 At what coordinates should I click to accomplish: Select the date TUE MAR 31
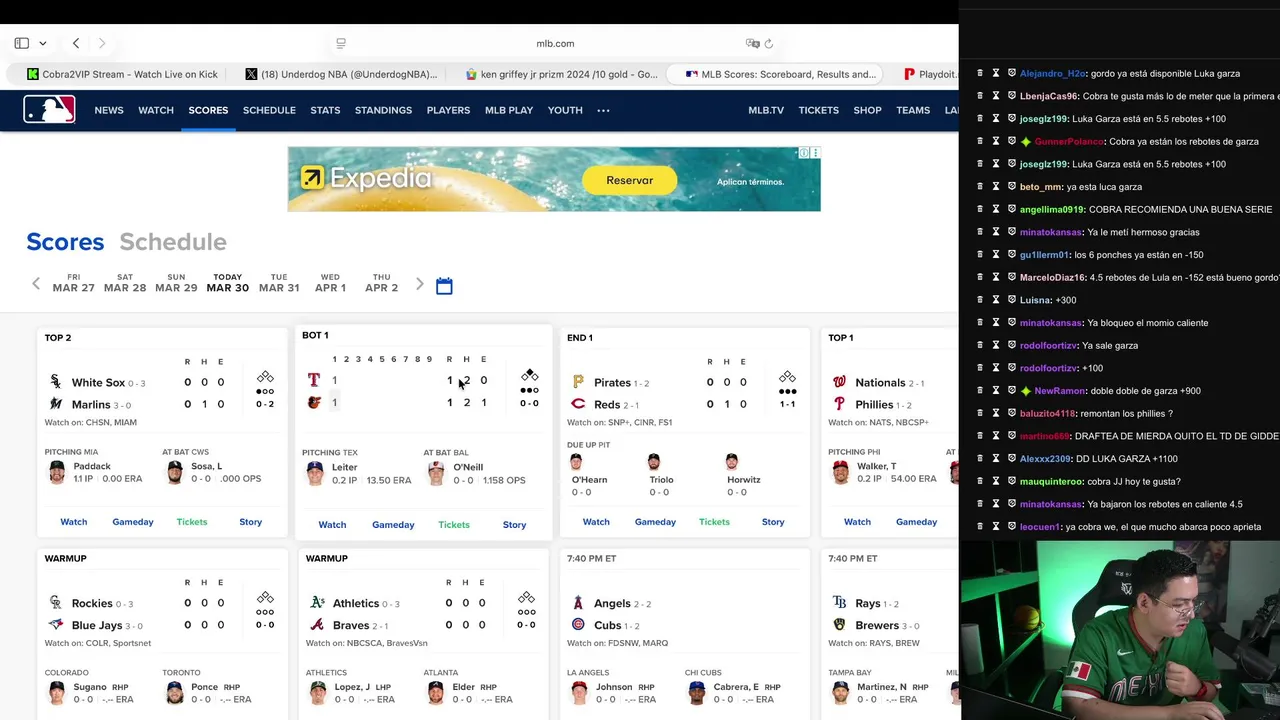[x=279, y=283]
